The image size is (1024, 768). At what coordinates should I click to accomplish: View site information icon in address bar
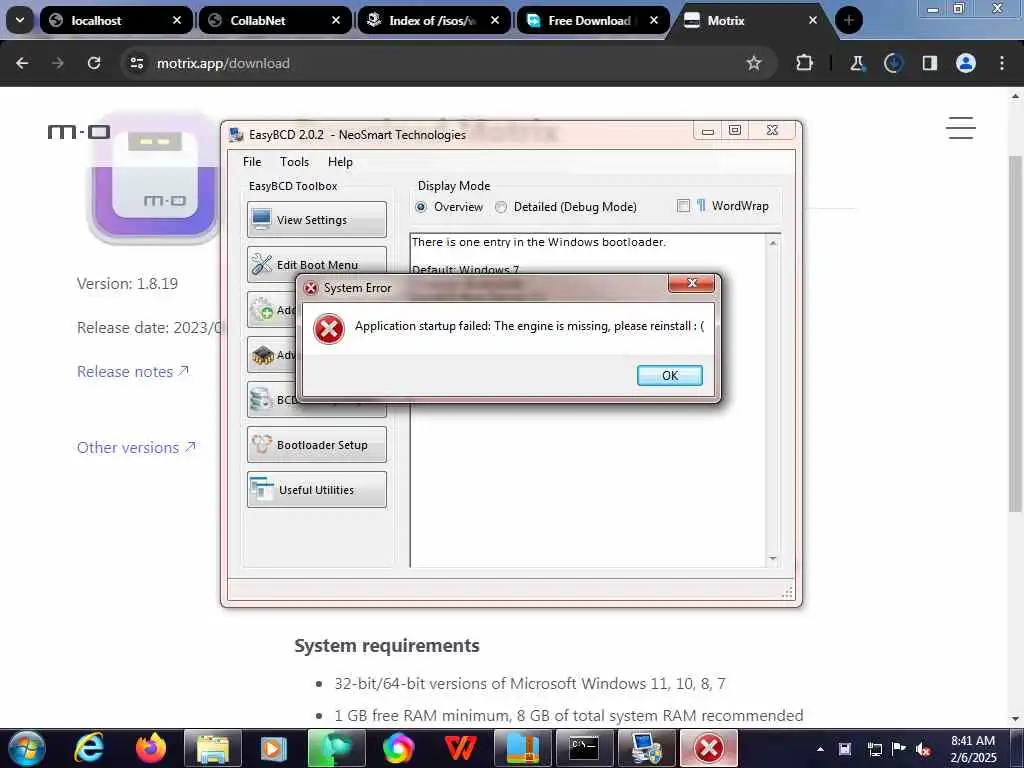tap(136, 63)
